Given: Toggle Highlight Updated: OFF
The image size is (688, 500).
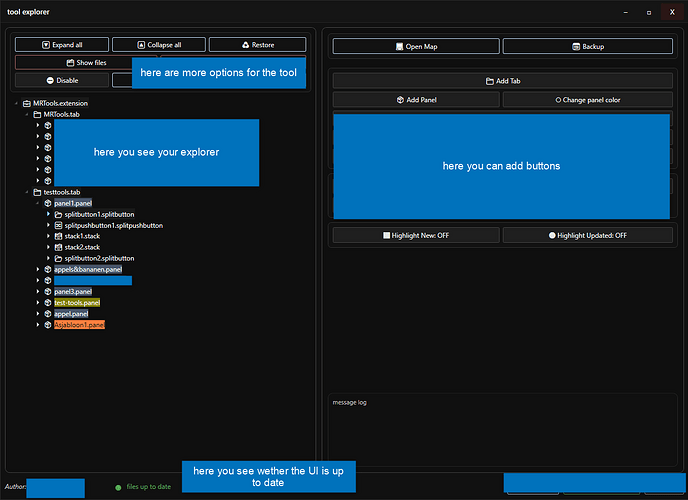Looking at the screenshot, I should point(588,235).
